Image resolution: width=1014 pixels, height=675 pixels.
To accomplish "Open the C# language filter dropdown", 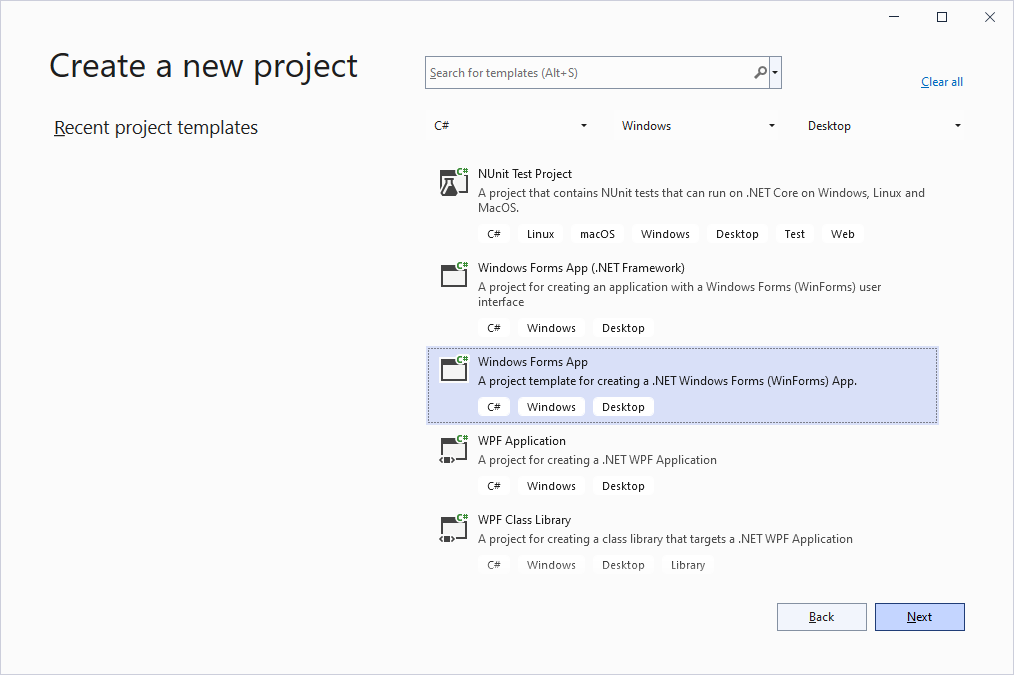I will point(511,126).
